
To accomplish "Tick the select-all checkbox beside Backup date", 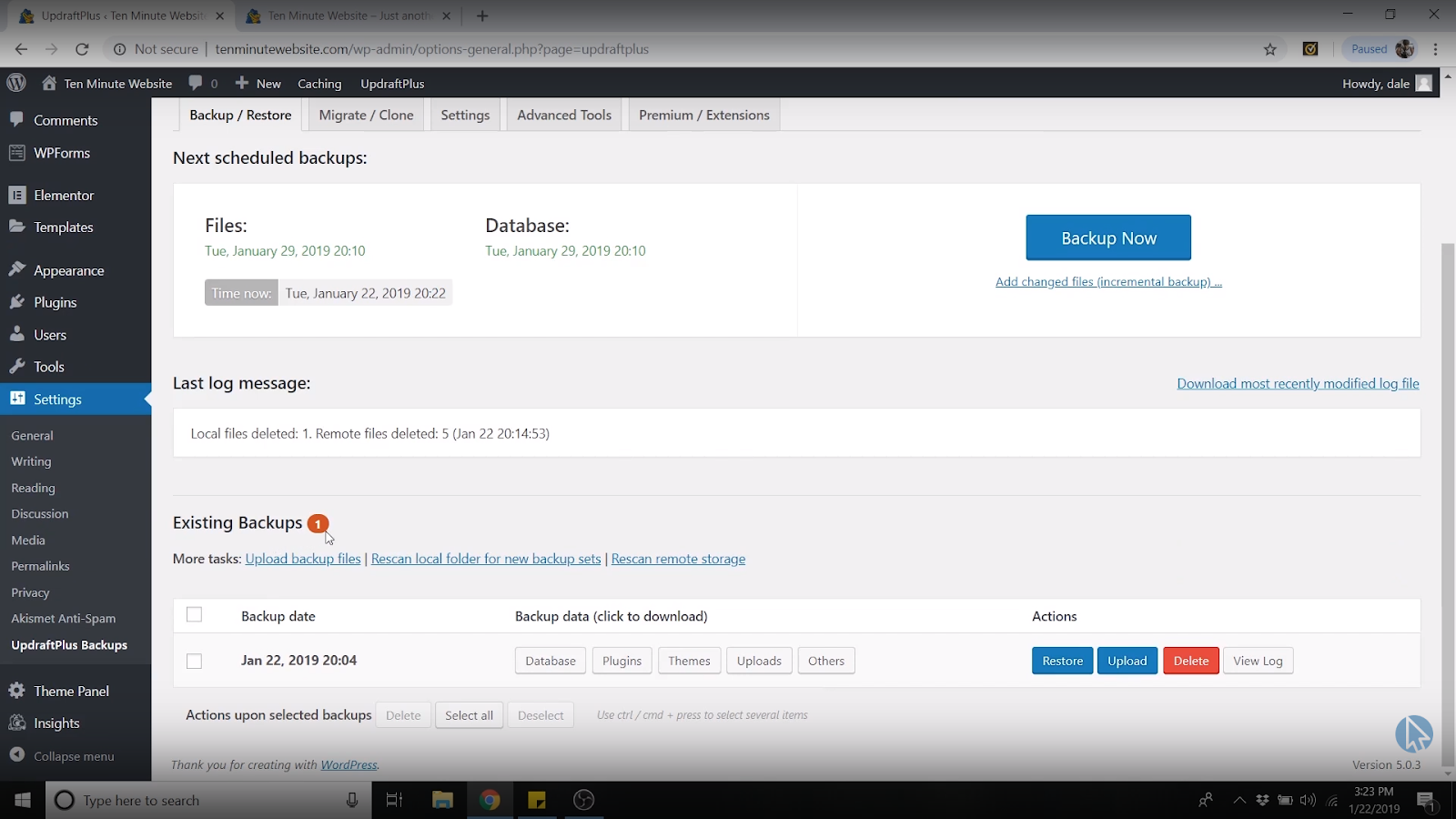I will click(194, 615).
